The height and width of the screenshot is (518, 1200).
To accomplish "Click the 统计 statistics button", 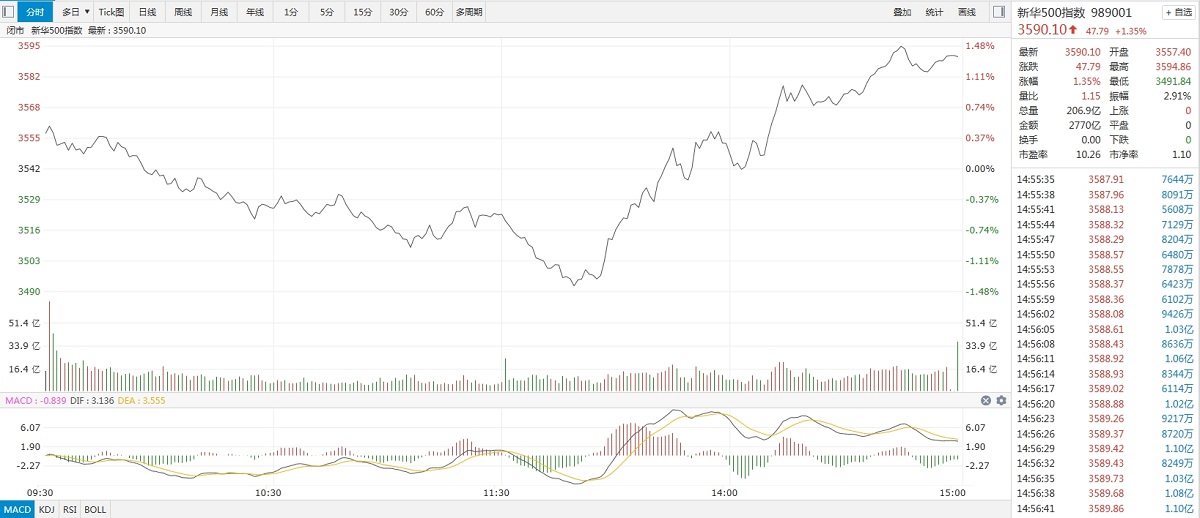I will click(x=934, y=12).
